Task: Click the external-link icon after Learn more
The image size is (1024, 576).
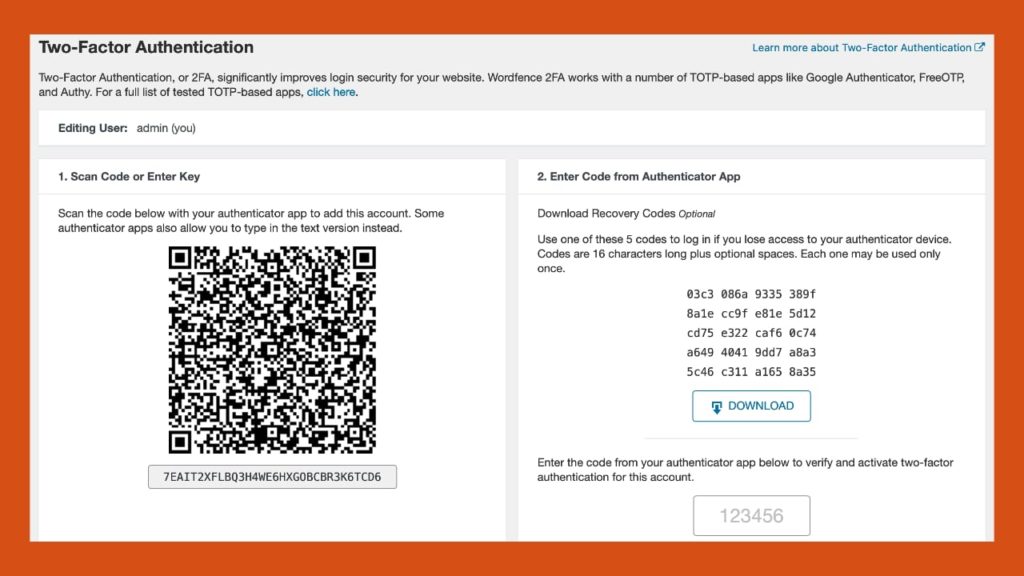Action: (x=978, y=47)
